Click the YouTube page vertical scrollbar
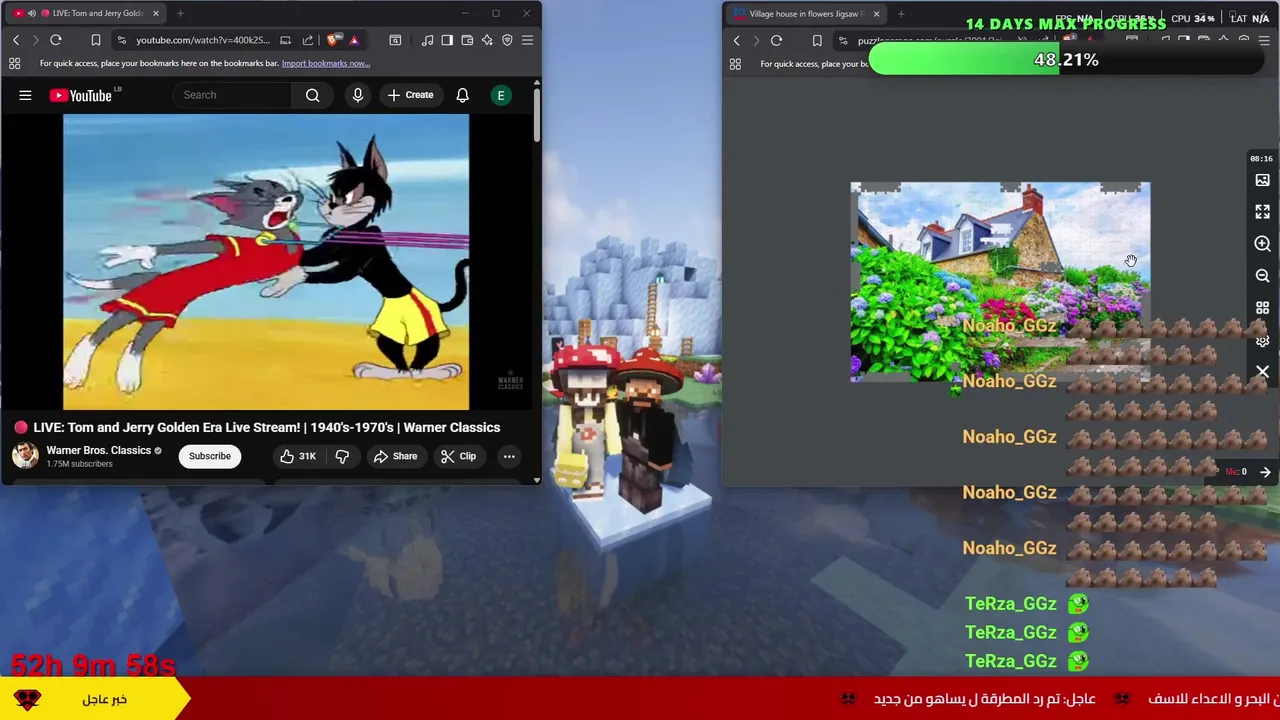 [536, 115]
